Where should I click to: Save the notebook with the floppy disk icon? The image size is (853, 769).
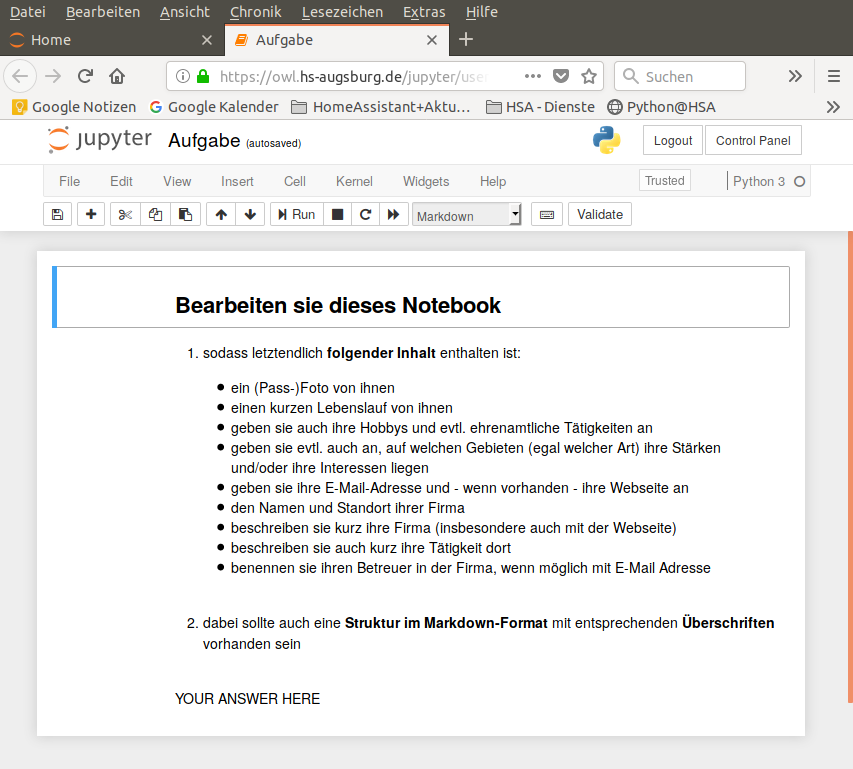tap(57, 214)
